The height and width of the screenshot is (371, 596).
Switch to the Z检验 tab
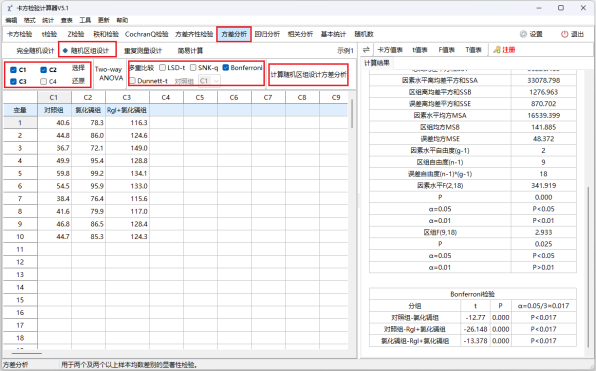point(76,34)
